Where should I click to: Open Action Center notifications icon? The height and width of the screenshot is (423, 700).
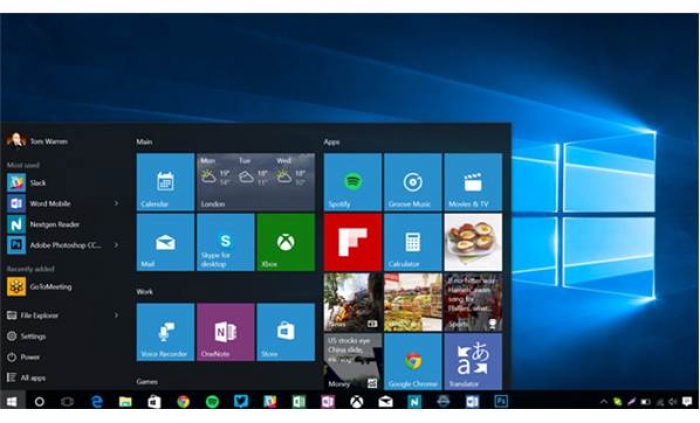pos(687,402)
